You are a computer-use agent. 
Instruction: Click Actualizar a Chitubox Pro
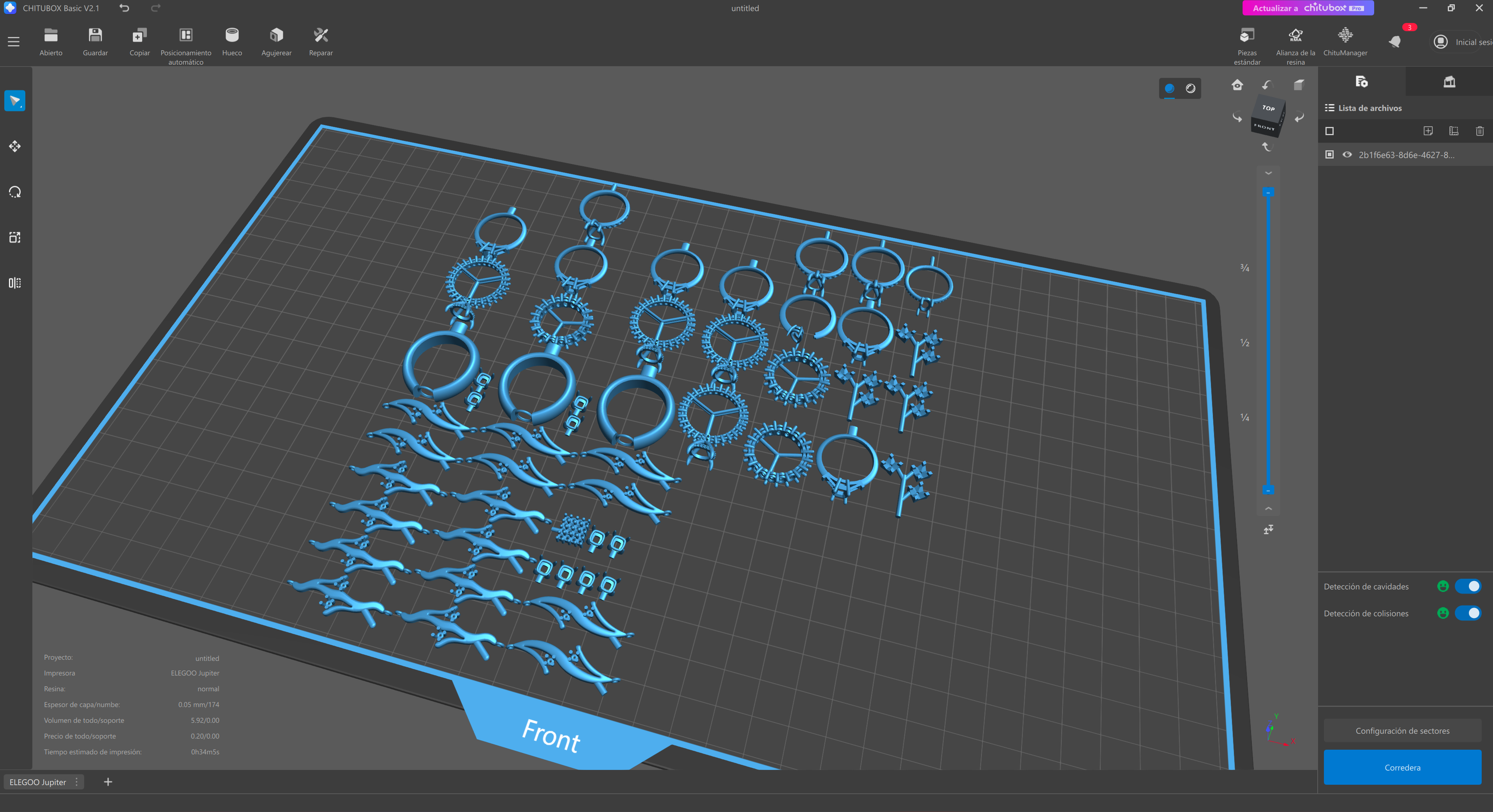[1308, 8]
